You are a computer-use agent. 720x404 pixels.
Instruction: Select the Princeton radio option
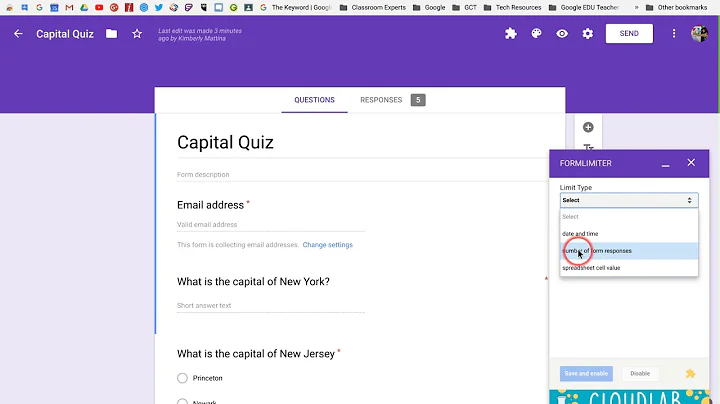(x=182, y=378)
